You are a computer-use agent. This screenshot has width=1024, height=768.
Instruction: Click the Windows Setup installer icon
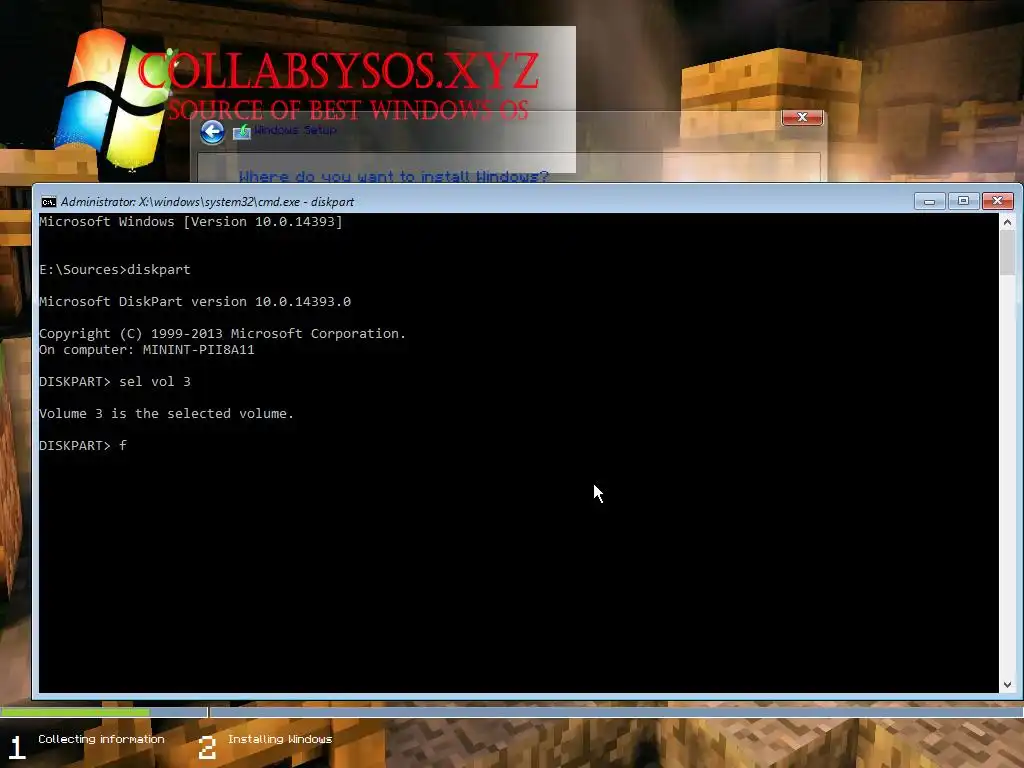[x=242, y=131]
